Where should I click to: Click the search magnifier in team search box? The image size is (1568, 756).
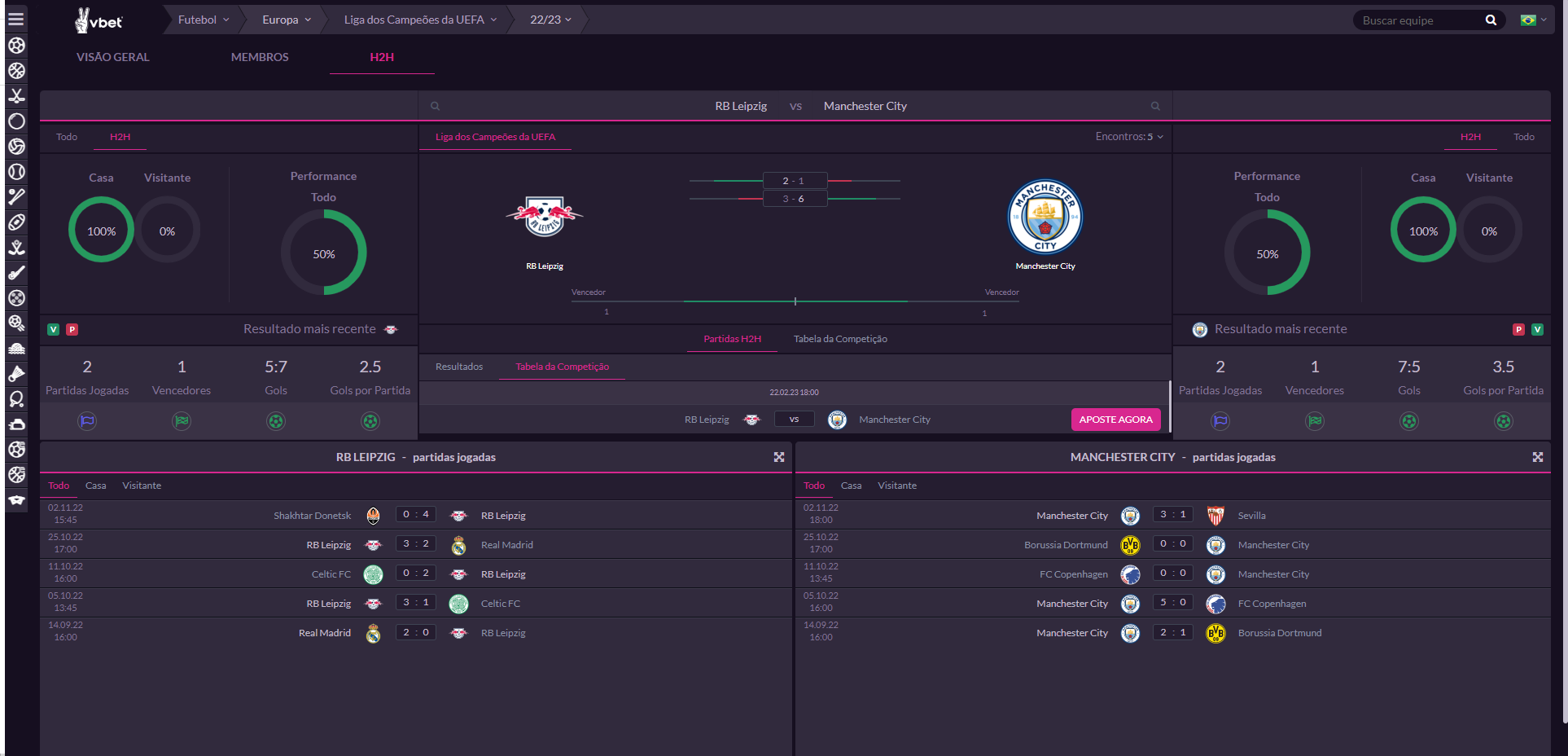pos(1491,20)
